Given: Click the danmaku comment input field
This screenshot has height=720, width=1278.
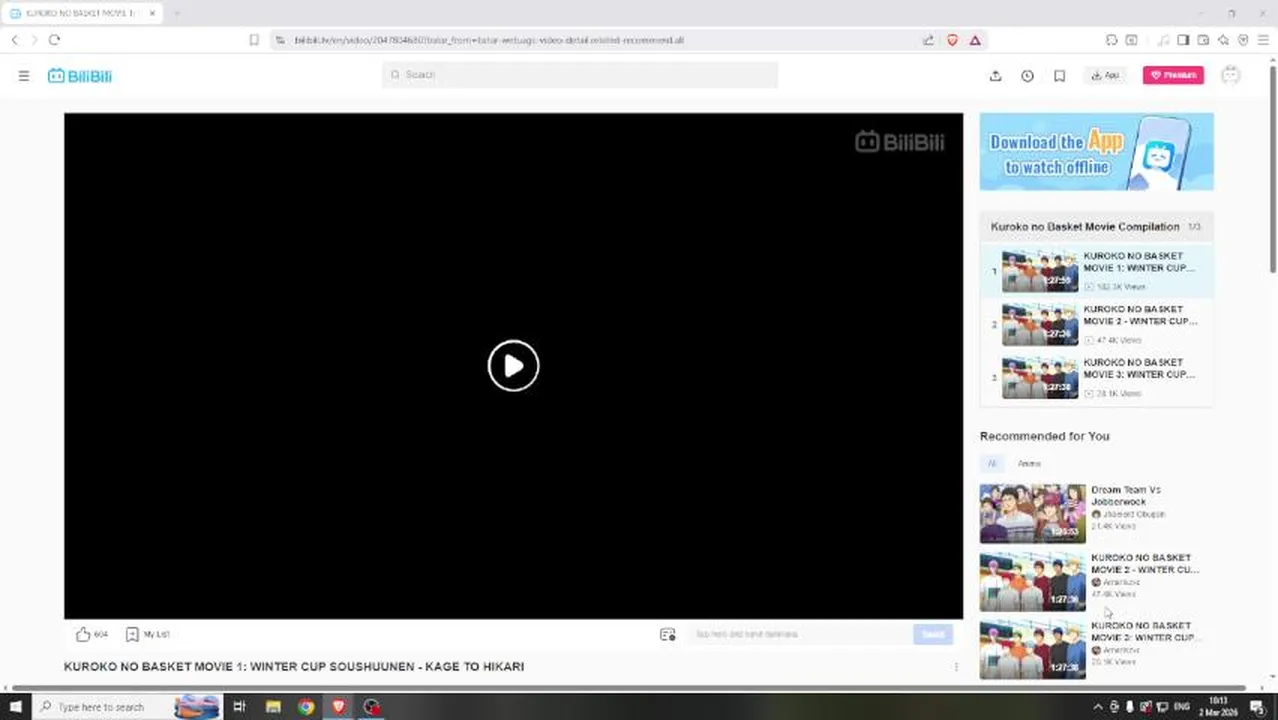Looking at the screenshot, I should (798, 634).
